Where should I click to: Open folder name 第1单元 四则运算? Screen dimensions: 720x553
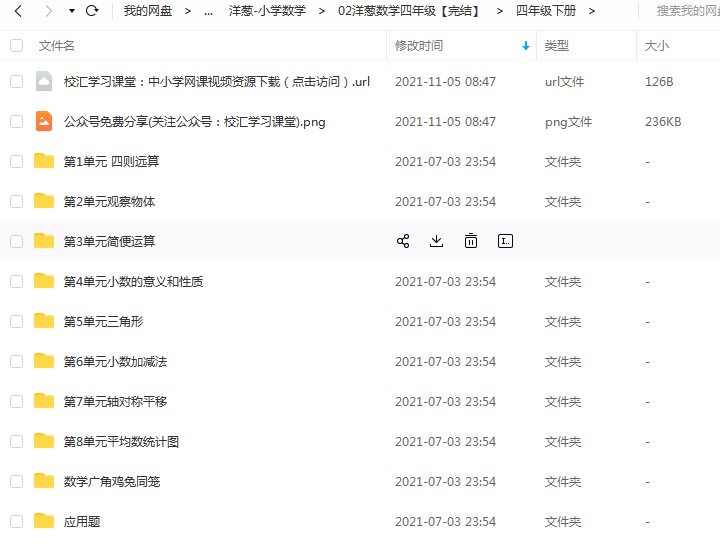pyautogui.click(x=111, y=161)
